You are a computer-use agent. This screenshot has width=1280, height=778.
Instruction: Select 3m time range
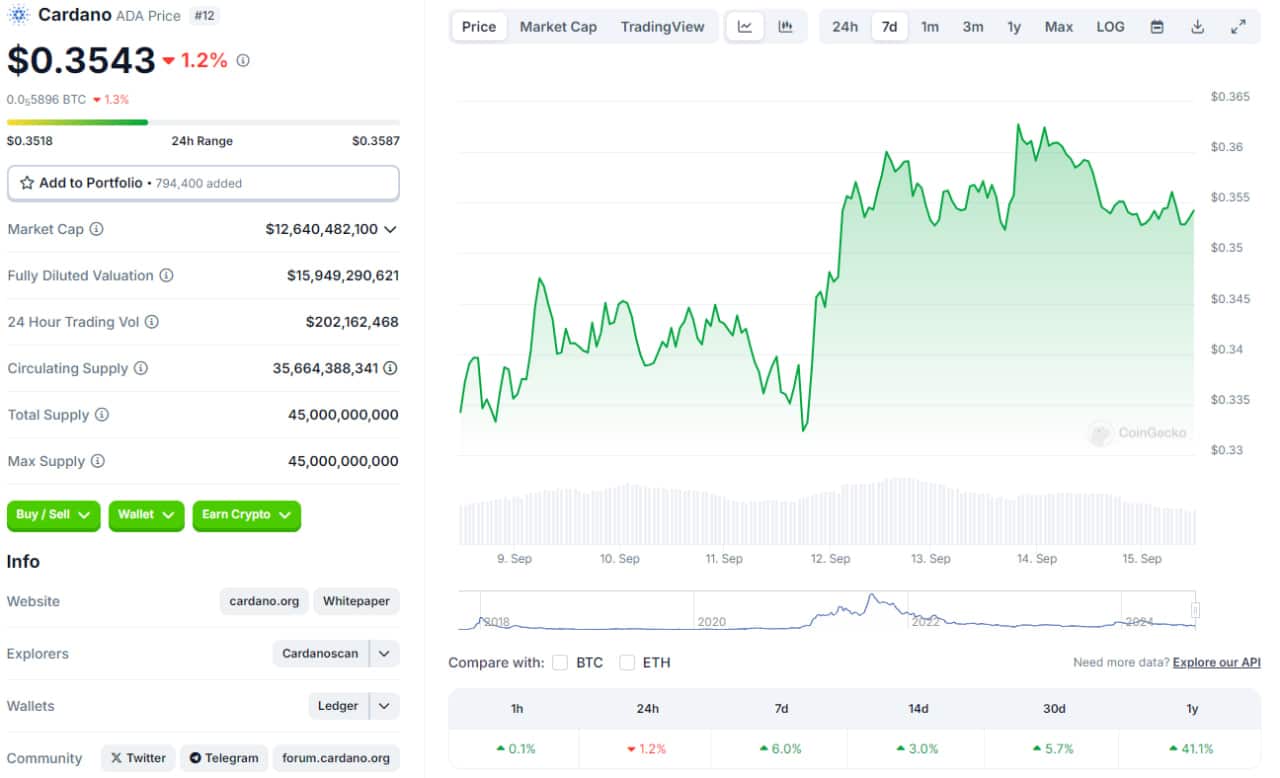pyautogui.click(x=973, y=27)
